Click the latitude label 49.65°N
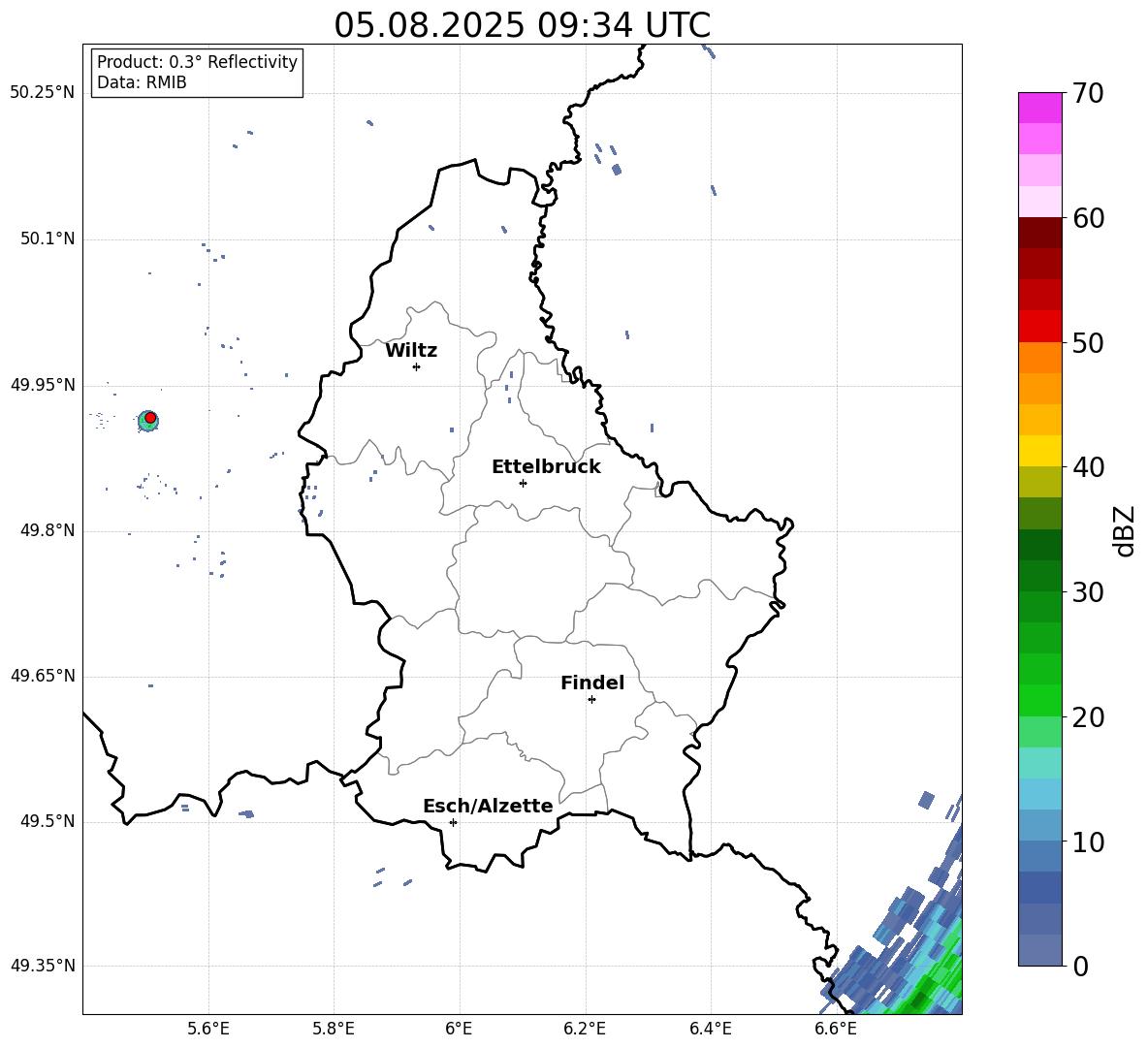 click(43, 676)
